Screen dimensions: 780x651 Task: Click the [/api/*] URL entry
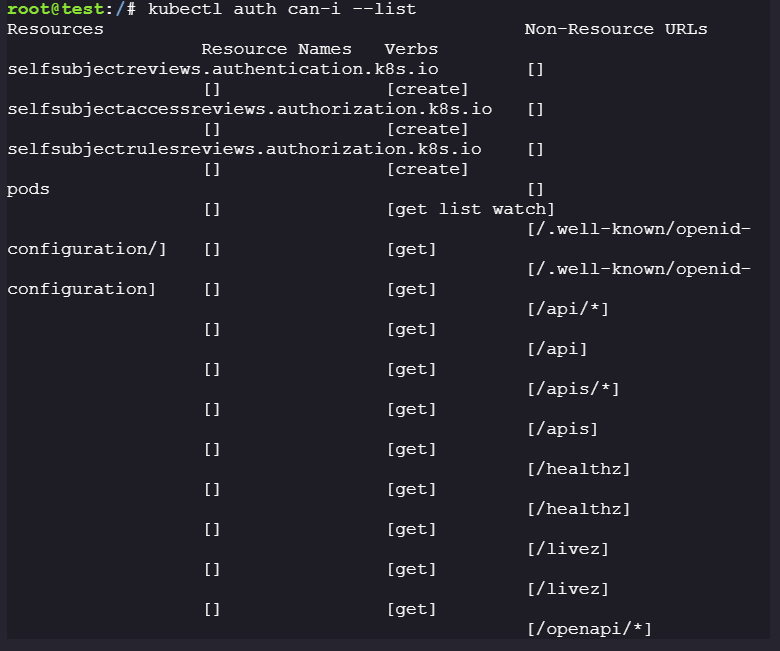(568, 309)
